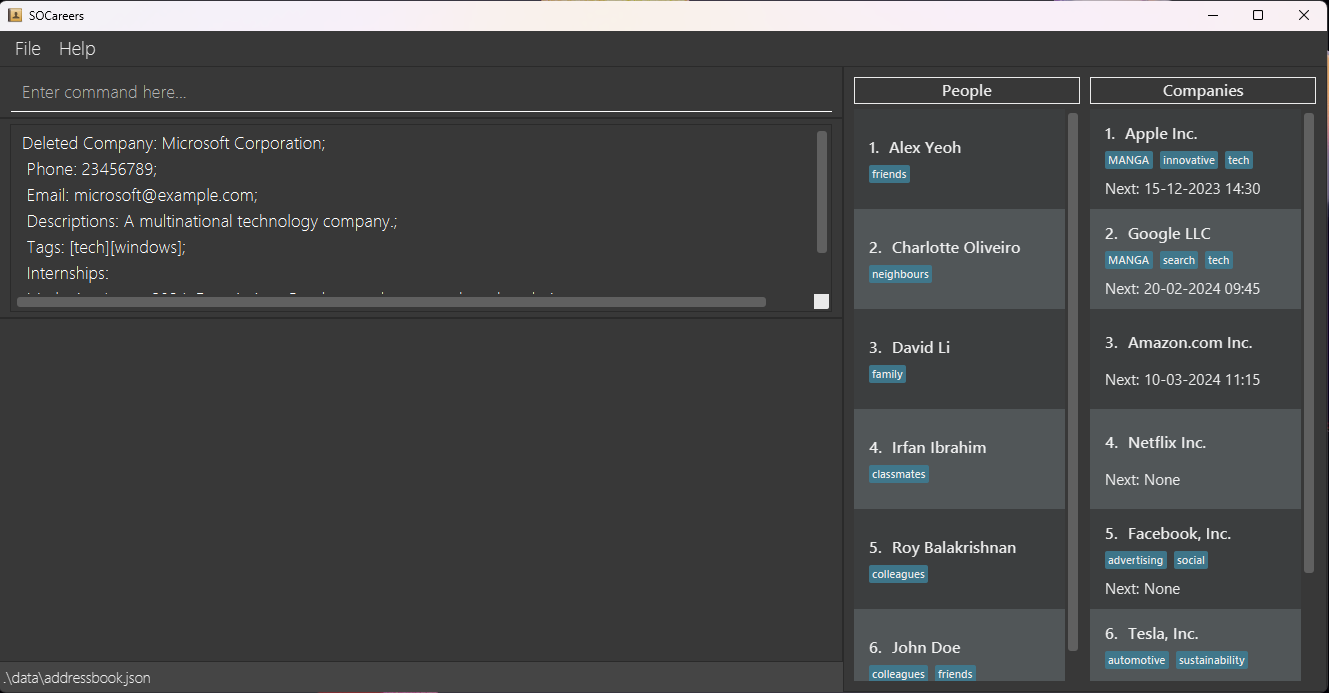
Task: Click the classmates tag under Irfan Ibrahim
Action: [898, 473]
